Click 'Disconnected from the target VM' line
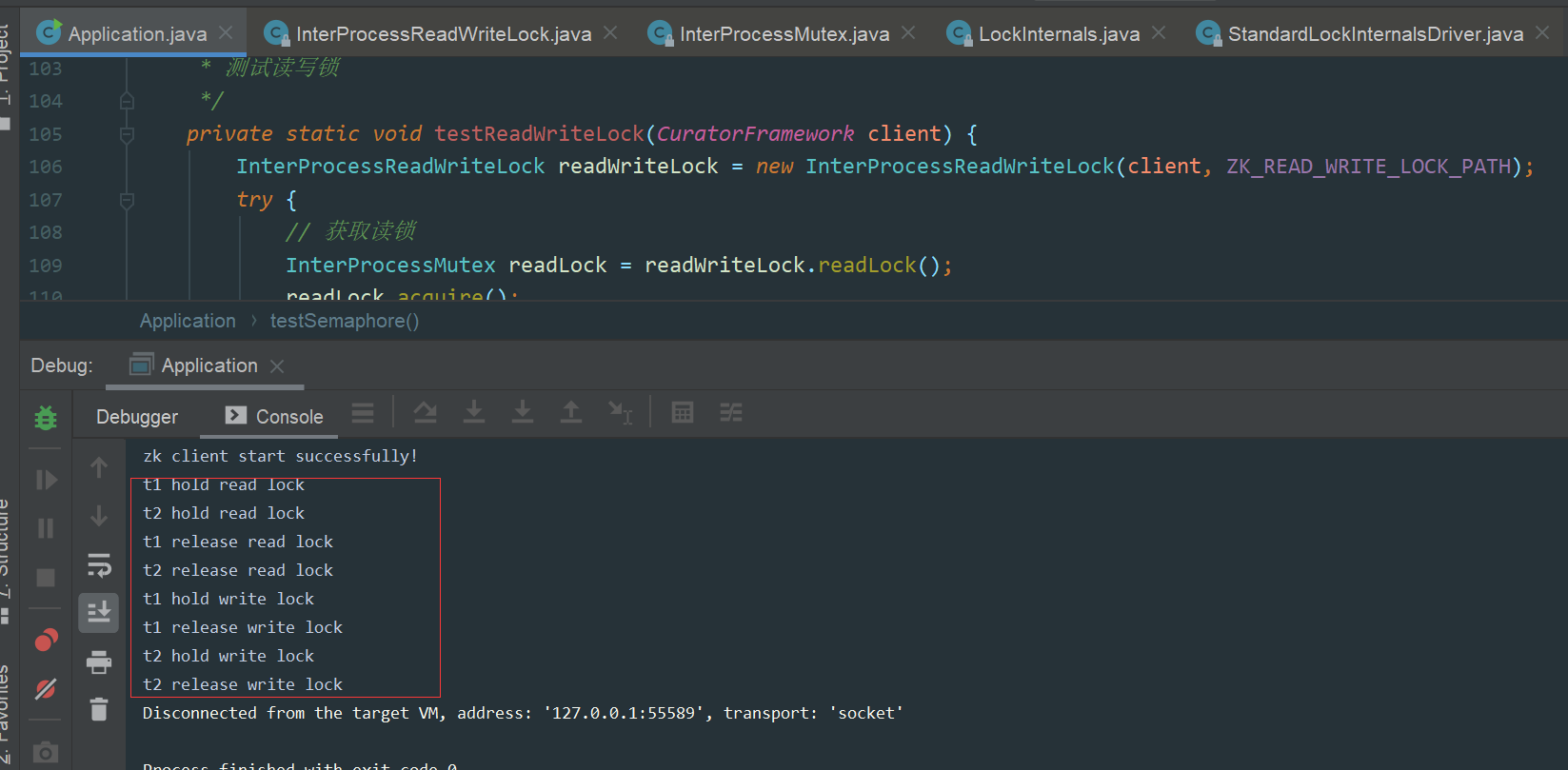1568x770 pixels. coord(523,713)
